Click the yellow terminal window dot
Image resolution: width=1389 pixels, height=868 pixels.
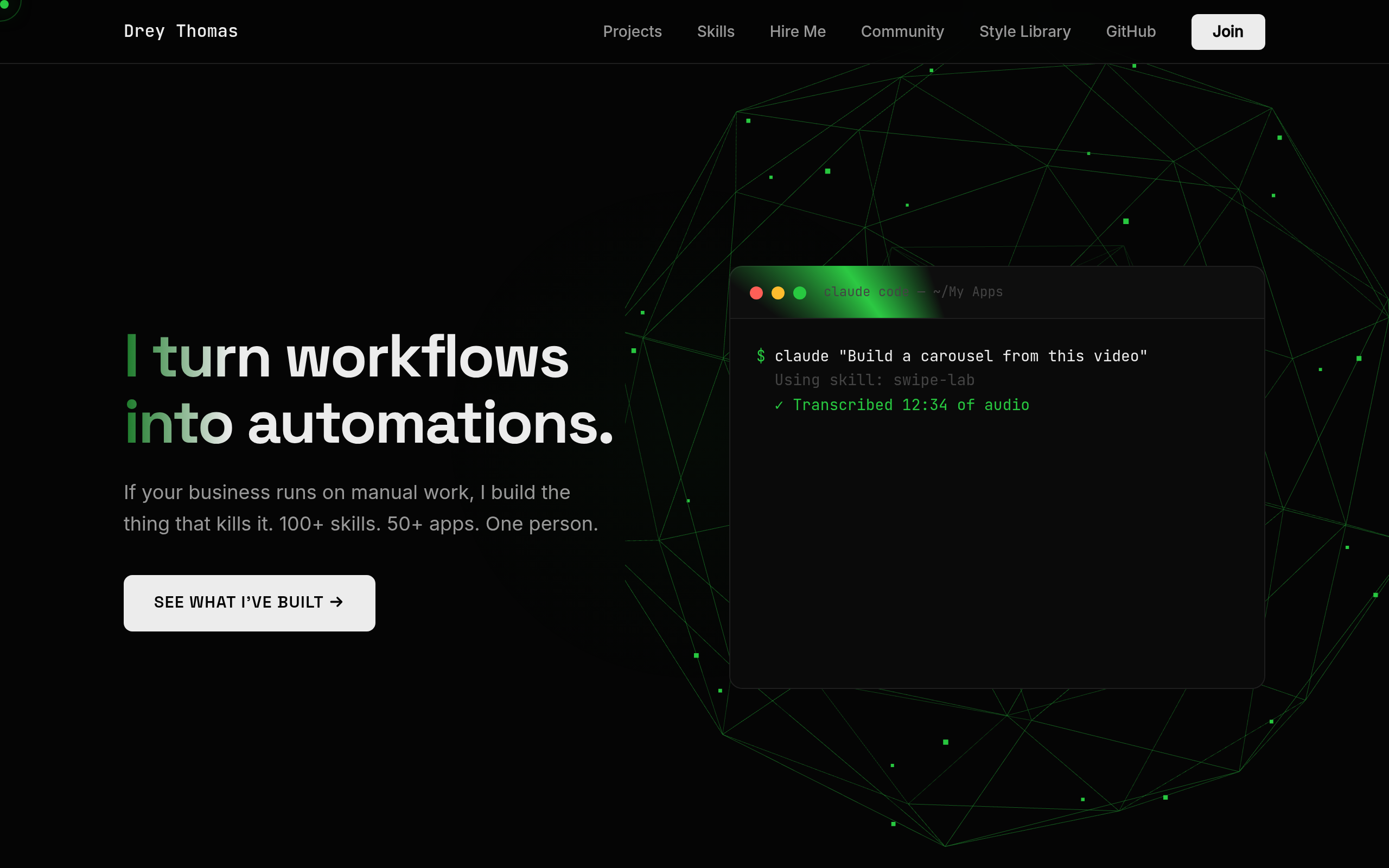click(x=778, y=293)
